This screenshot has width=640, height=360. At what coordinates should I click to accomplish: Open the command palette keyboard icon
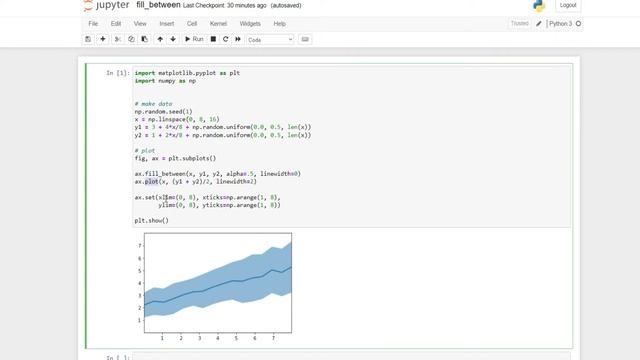[305, 39]
